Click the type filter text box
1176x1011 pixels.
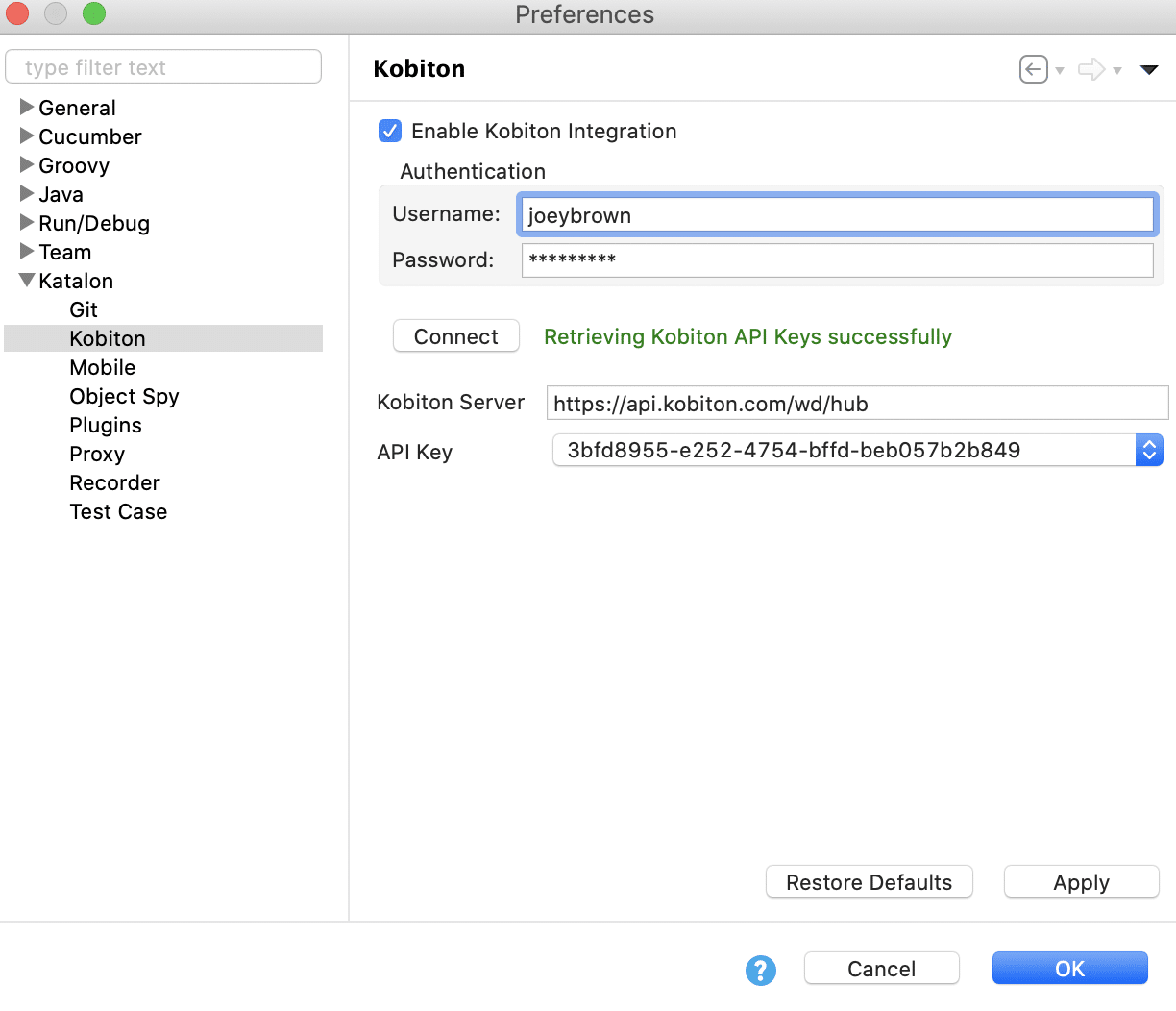point(163,67)
